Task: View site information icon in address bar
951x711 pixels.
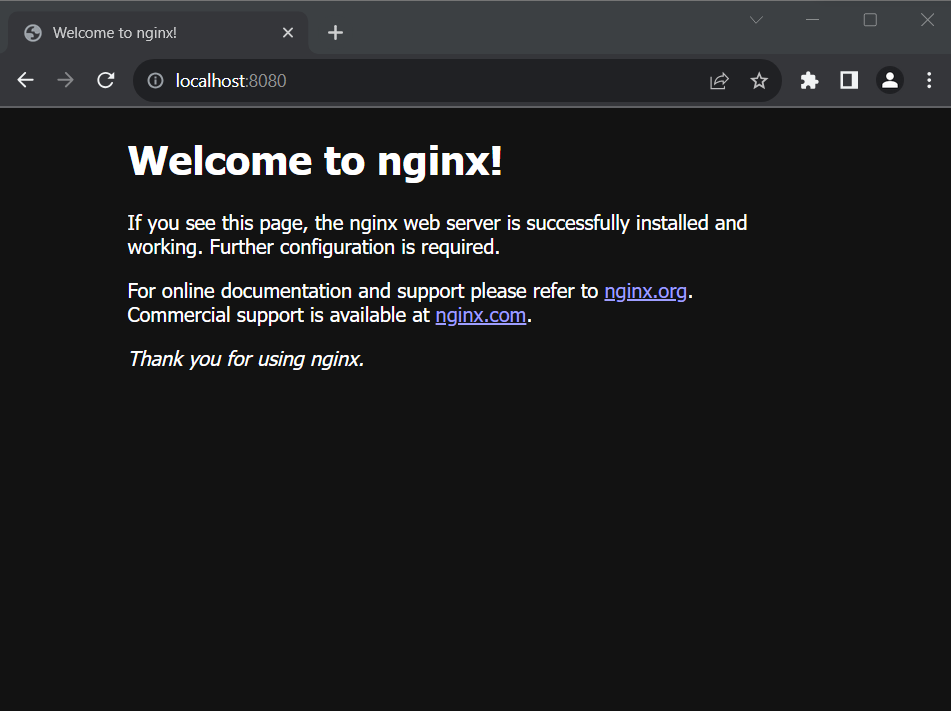Action: click(x=155, y=81)
